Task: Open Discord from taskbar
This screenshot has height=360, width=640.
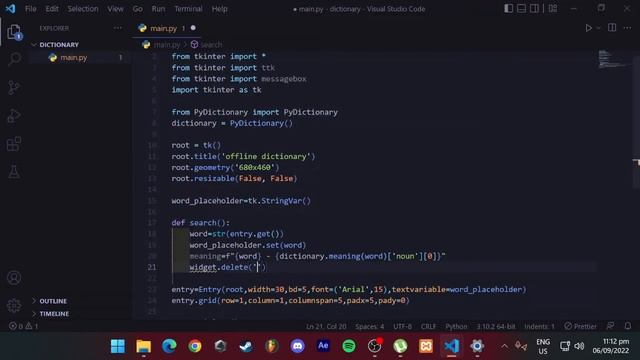Action: pyautogui.click(x=297, y=346)
